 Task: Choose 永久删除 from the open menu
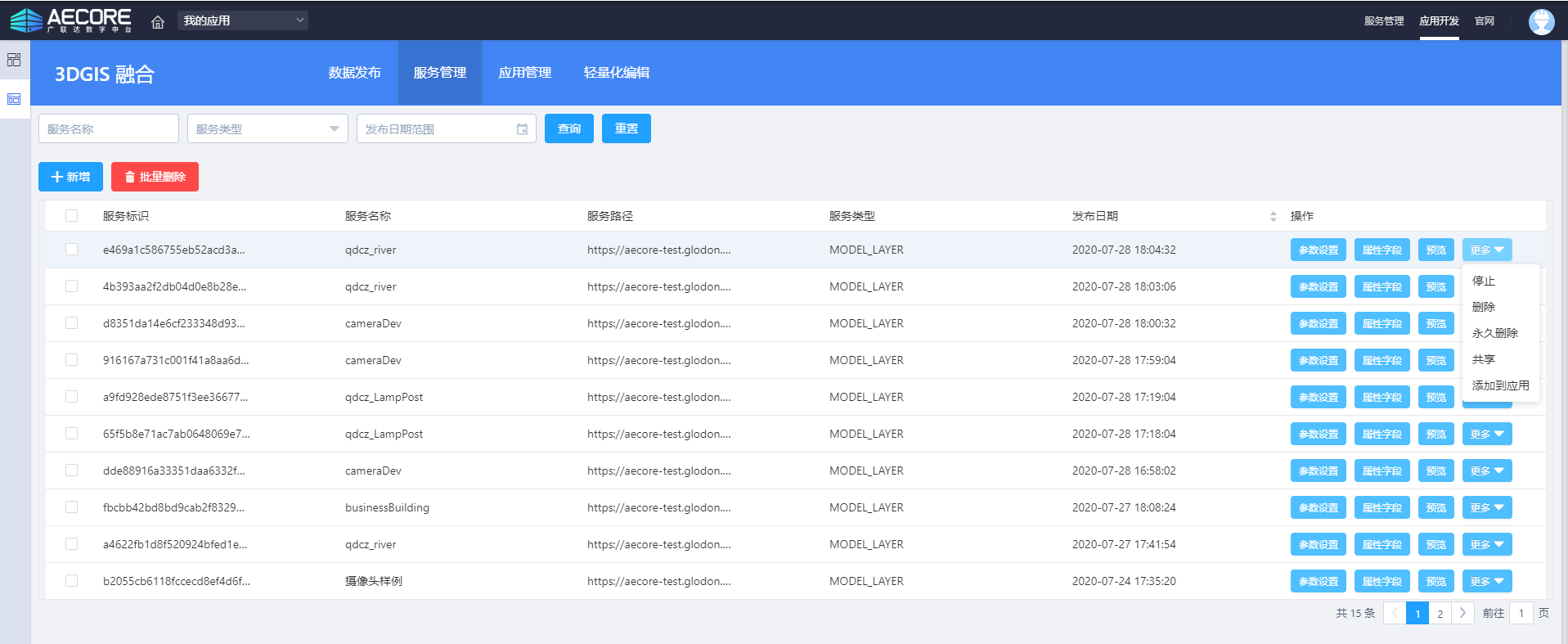coord(1494,333)
